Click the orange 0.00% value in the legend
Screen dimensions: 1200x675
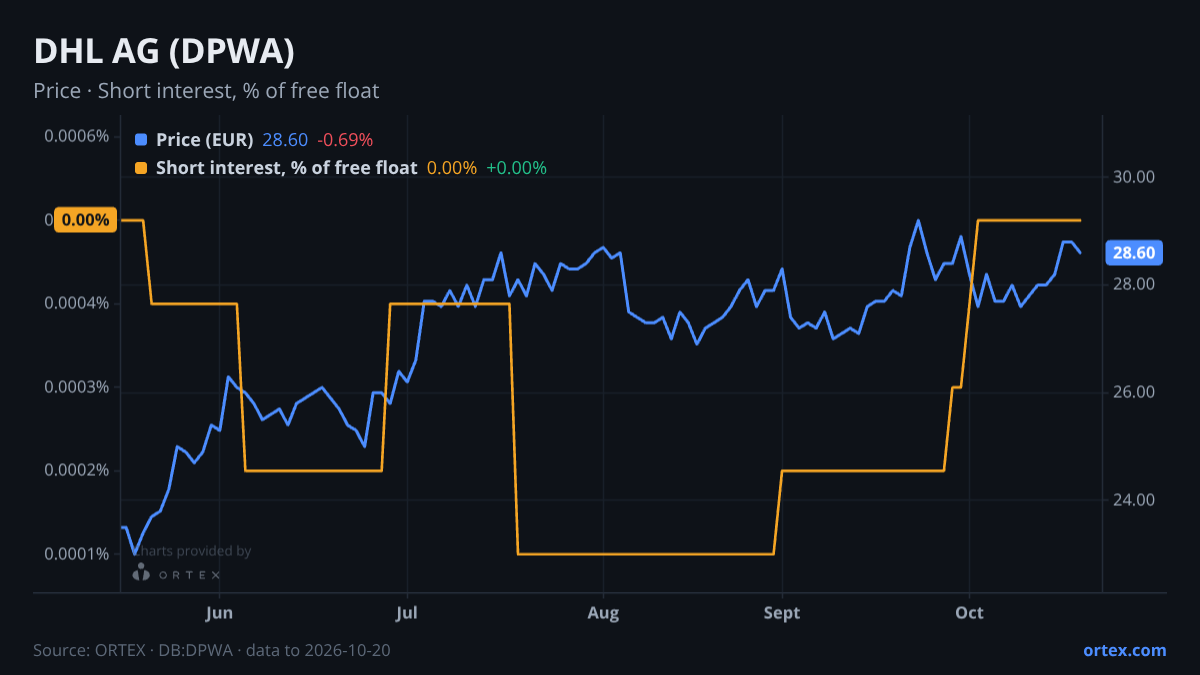pyautogui.click(x=452, y=168)
